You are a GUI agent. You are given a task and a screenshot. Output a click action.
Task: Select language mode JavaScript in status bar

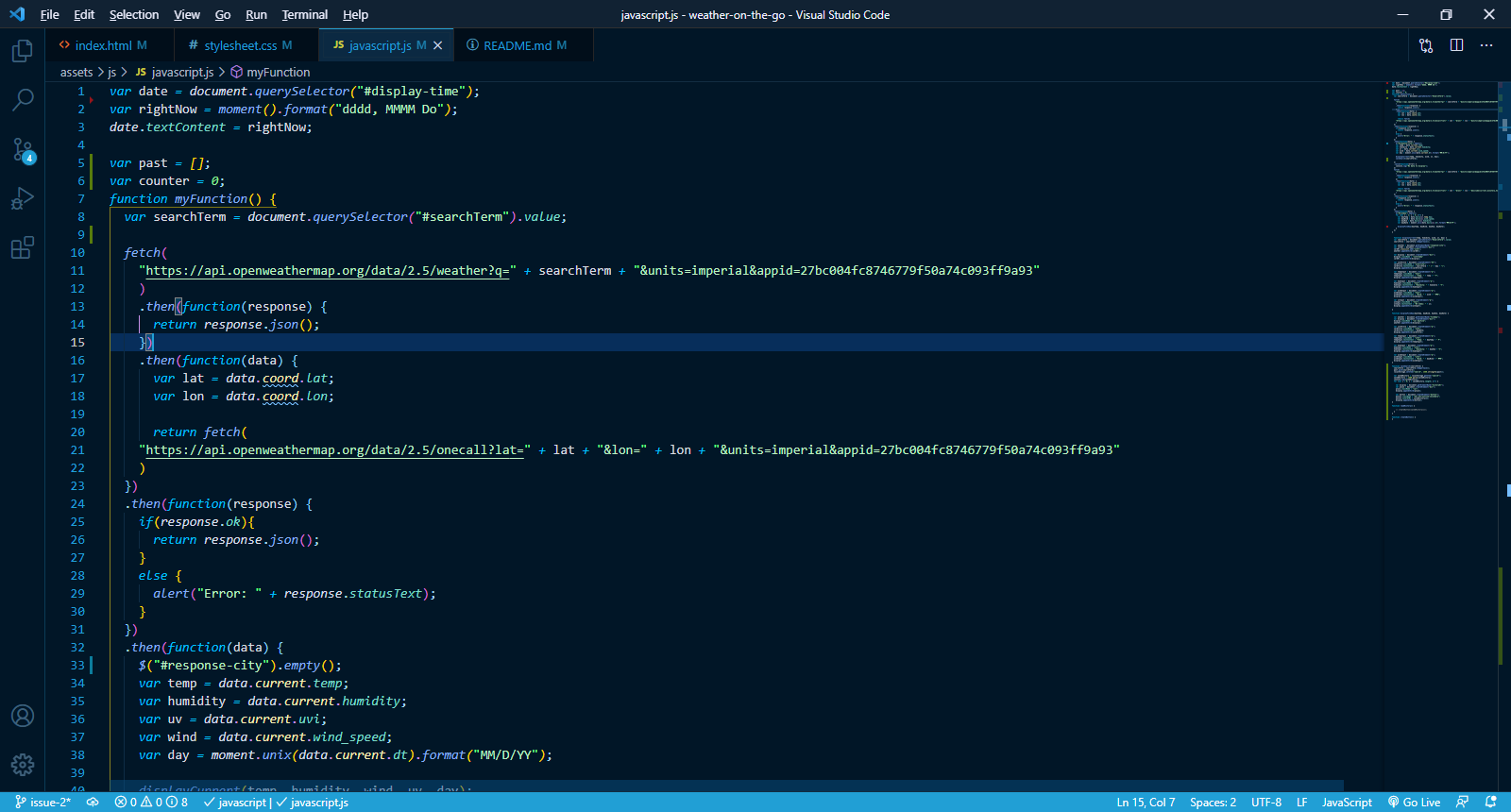(1347, 803)
